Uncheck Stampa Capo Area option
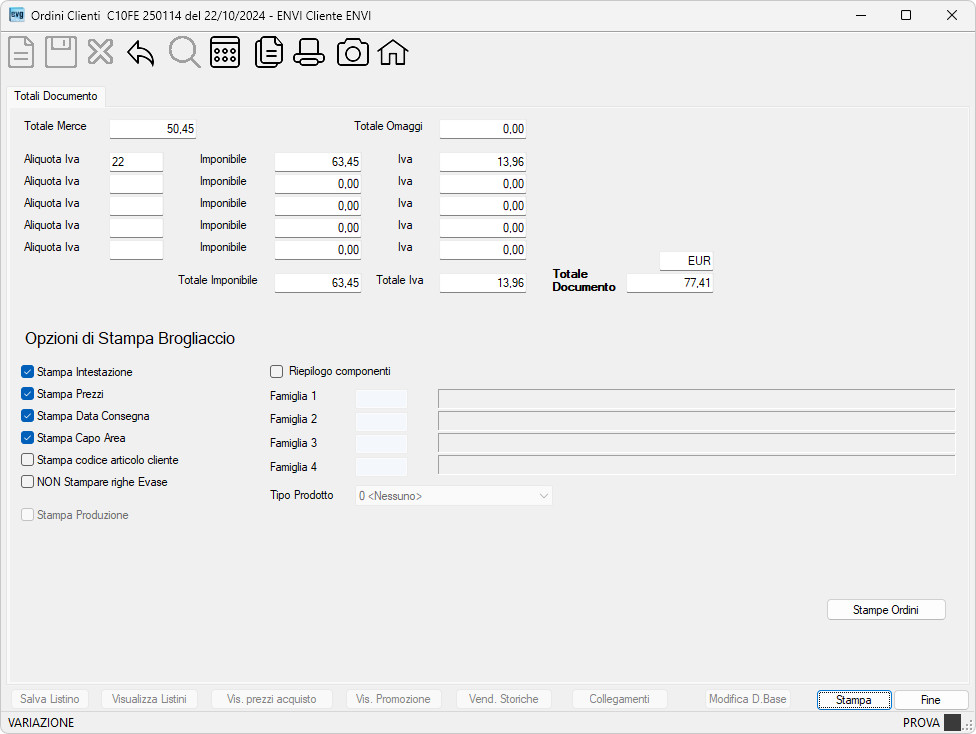 (27, 438)
